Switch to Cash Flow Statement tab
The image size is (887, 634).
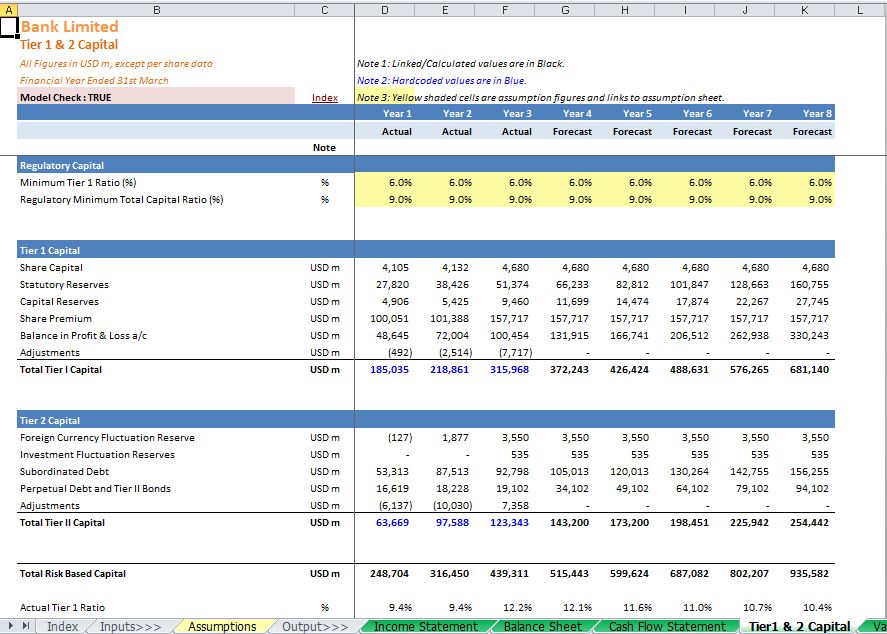pyautogui.click(x=667, y=627)
